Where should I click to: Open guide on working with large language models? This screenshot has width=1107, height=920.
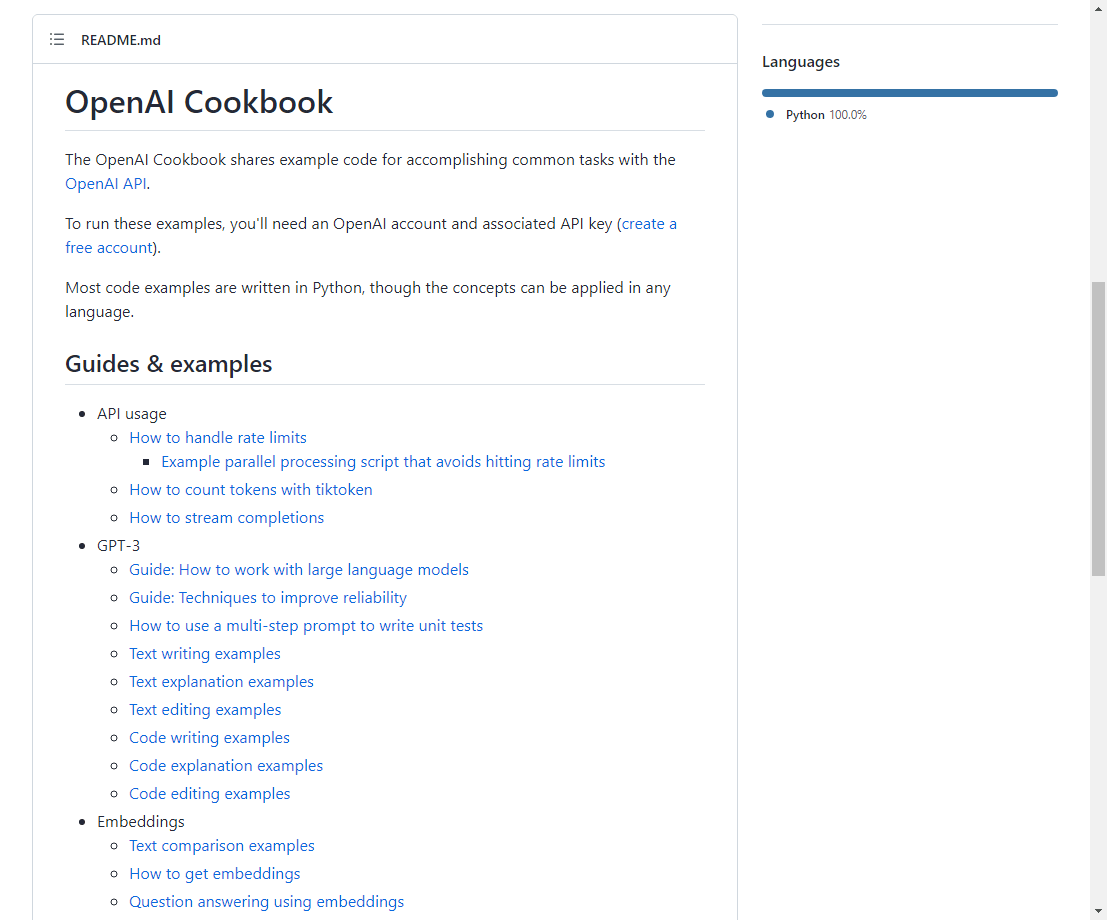click(x=299, y=570)
